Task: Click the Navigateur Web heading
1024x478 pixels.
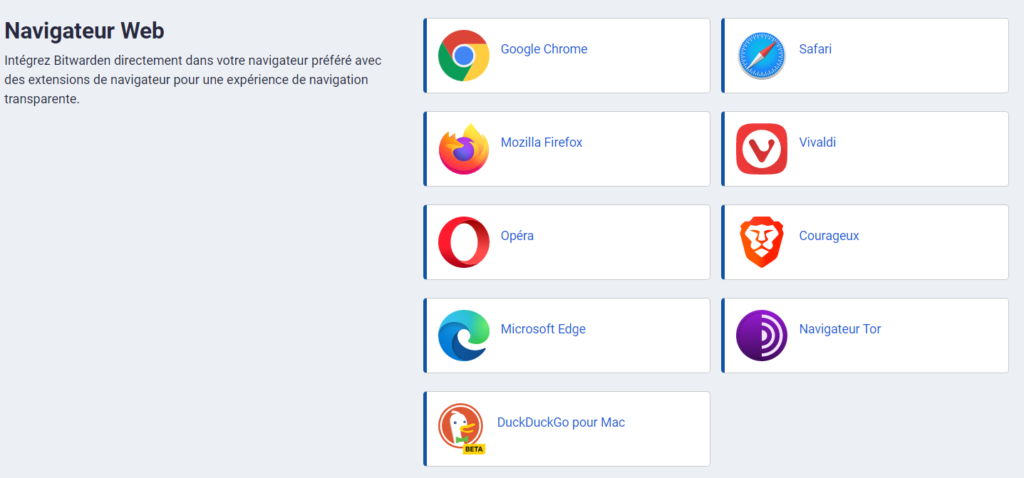Action: tap(84, 31)
